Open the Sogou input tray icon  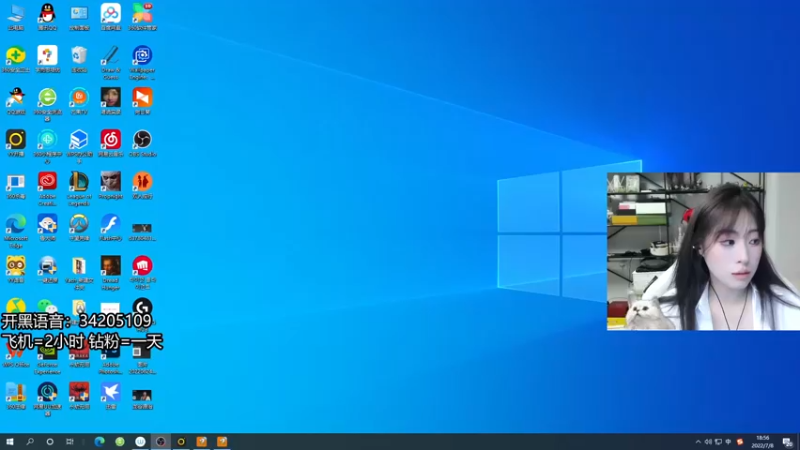tap(740, 442)
